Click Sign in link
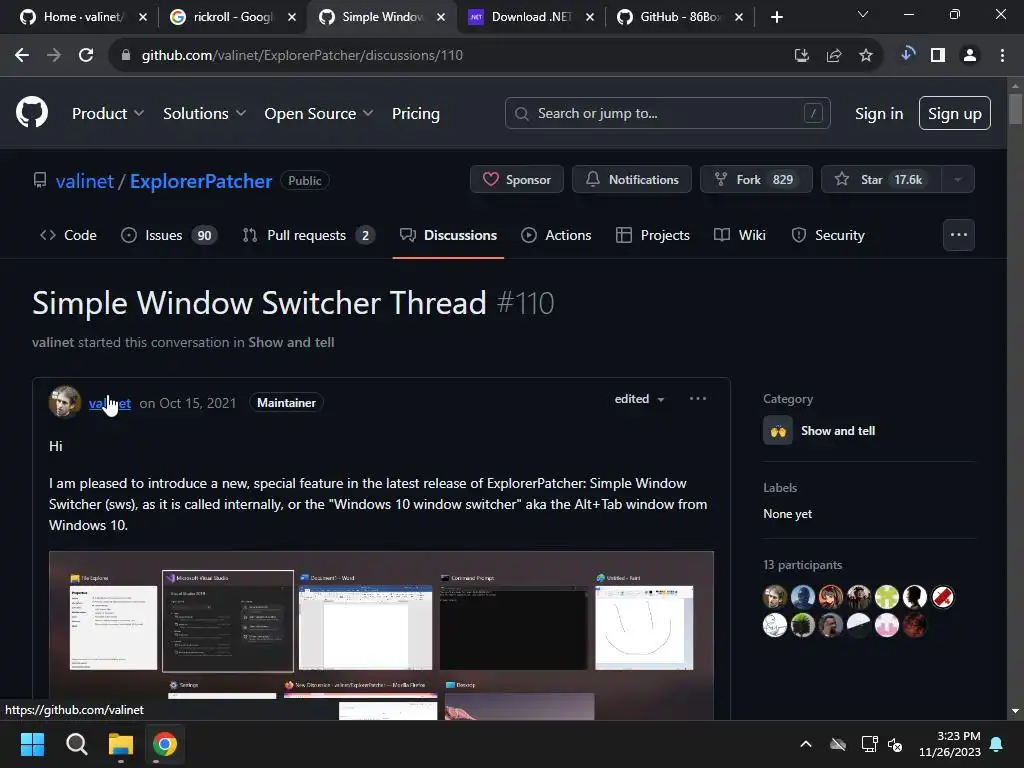Screen dimensions: 1024x768 pyautogui.click(x=878, y=114)
